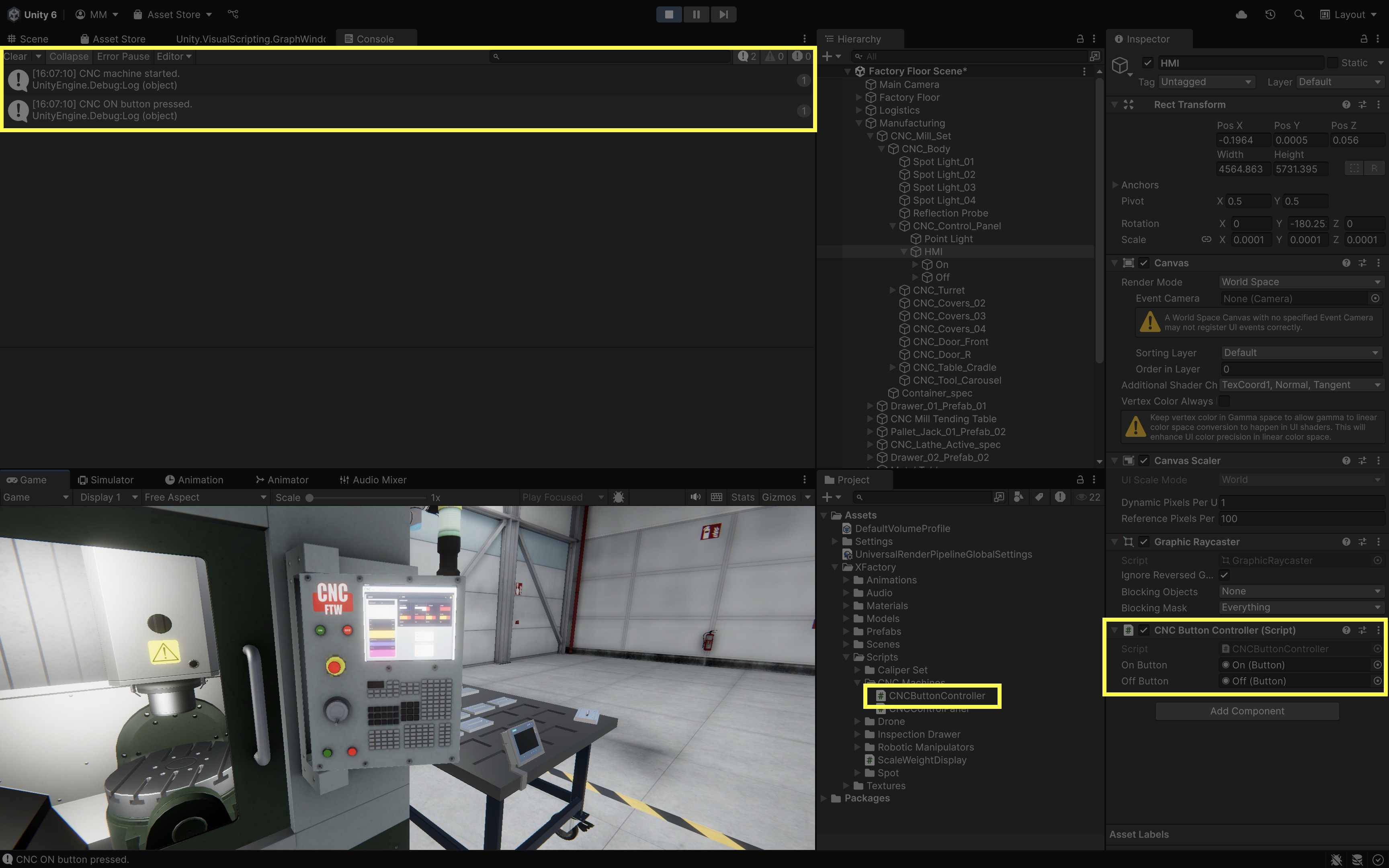
Task: Click the global search magnifier icon
Action: point(1299,14)
